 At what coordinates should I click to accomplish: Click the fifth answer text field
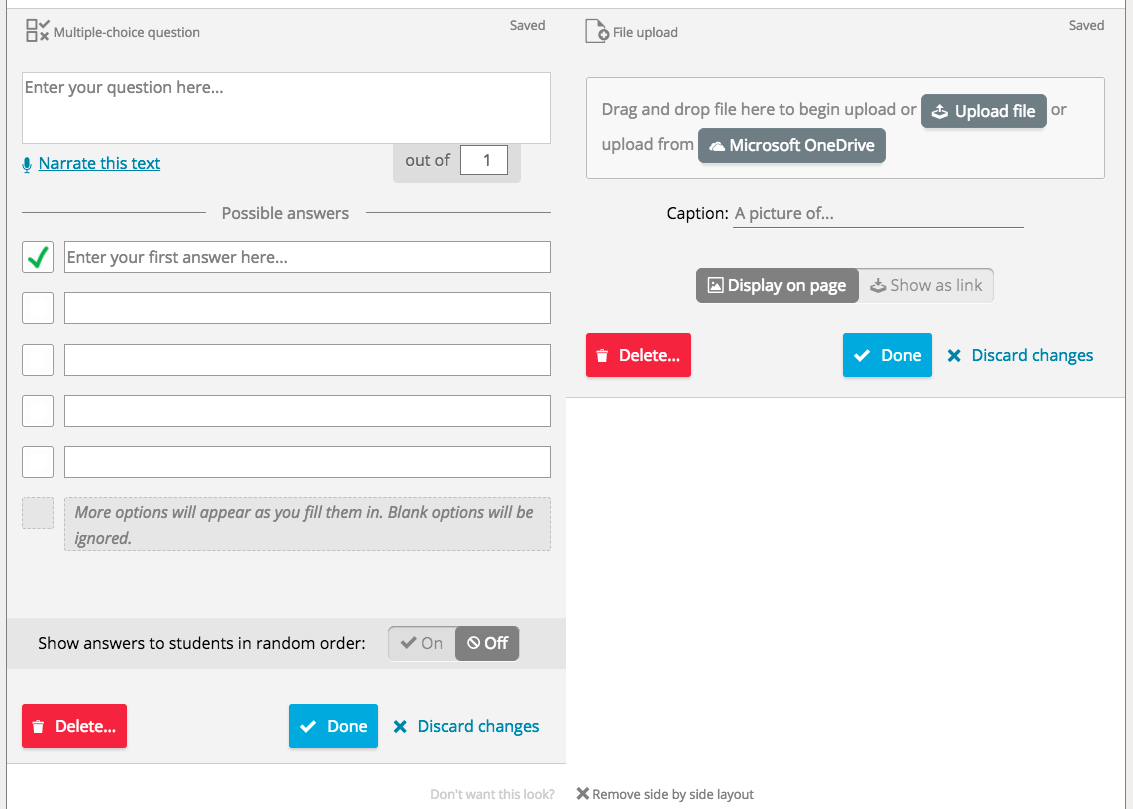[x=307, y=462]
